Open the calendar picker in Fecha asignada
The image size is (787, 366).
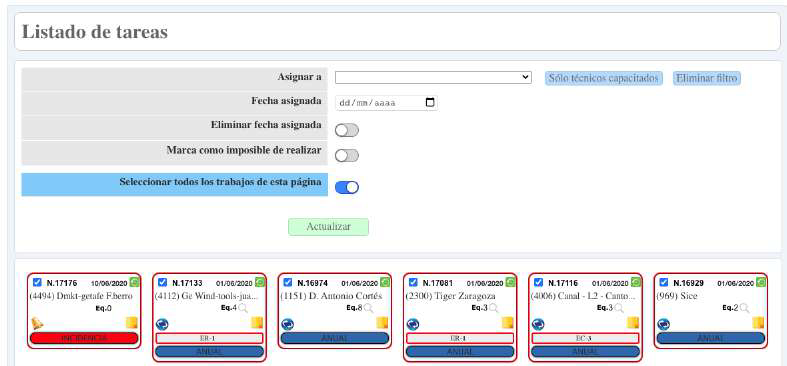pos(430,102)
